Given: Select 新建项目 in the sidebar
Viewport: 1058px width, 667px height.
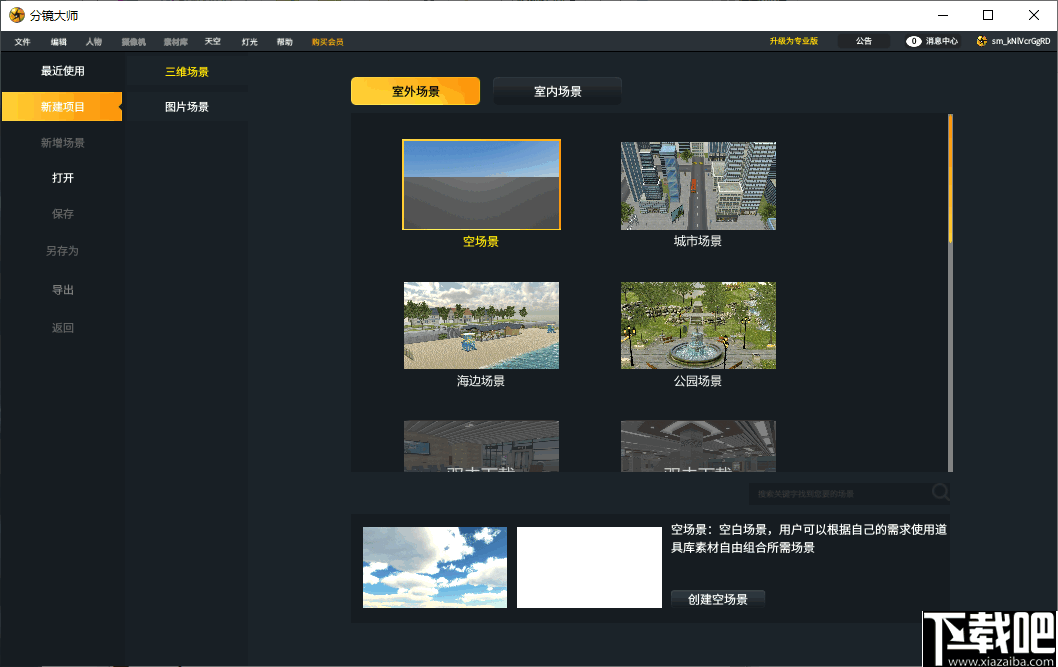Looking at the screenshot, I should point(62,107).
